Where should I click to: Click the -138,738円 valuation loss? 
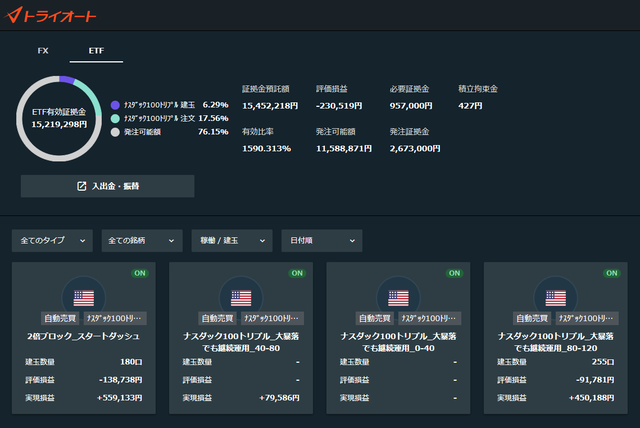pos(120,380)
